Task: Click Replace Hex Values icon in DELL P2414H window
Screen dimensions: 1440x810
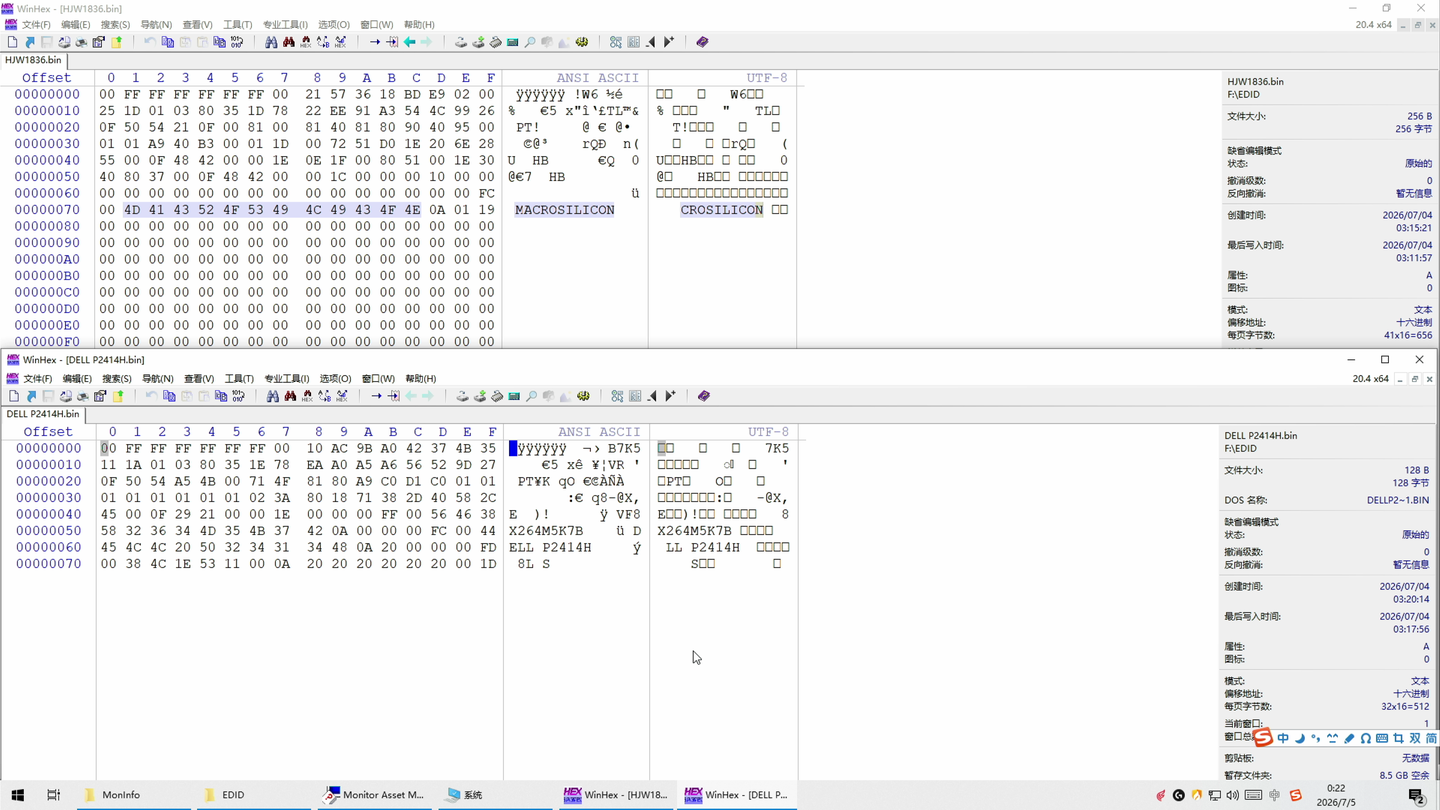Action: (342, 396)
